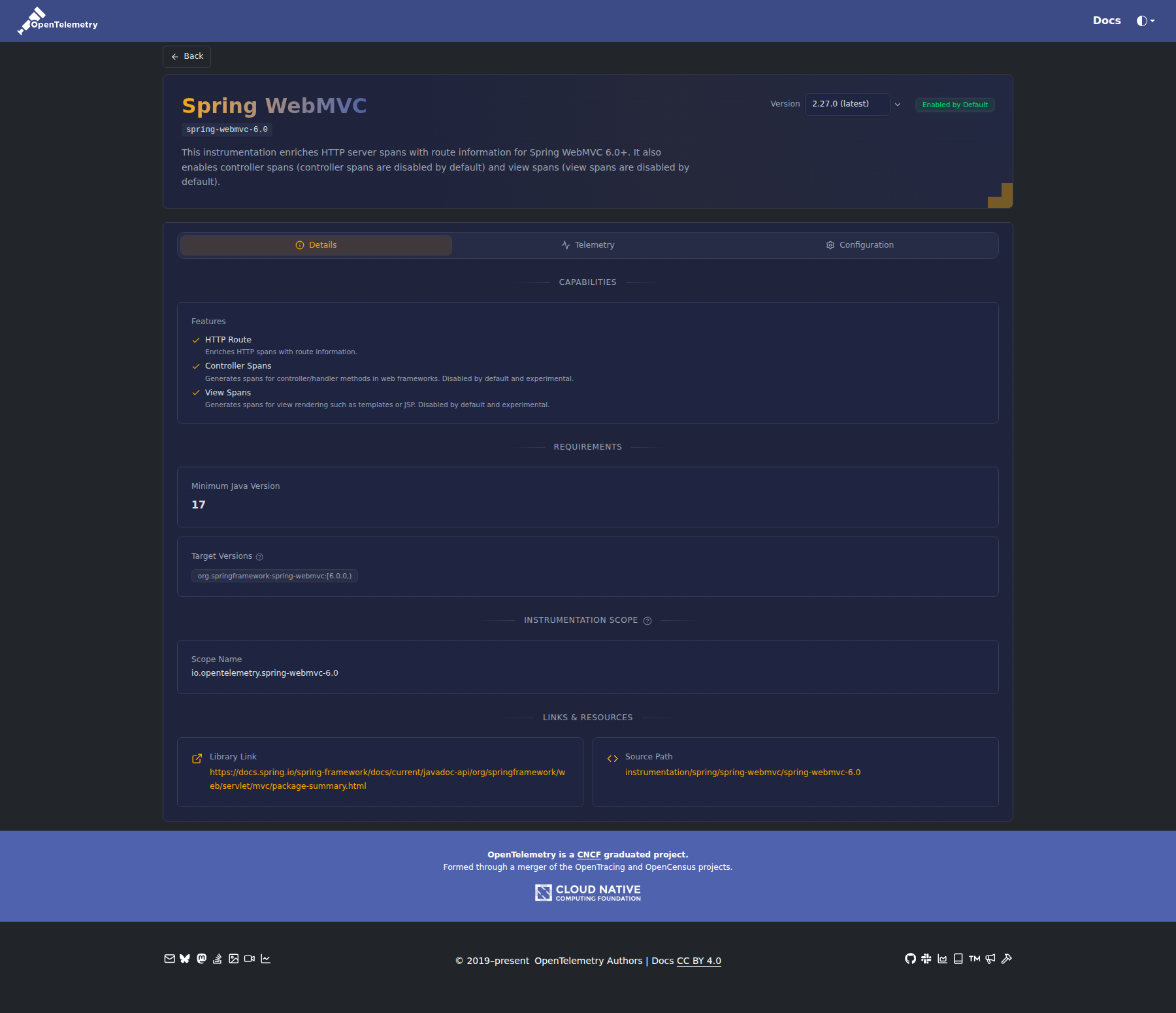
Task: Click the spring-webmvc-6.0 code tag under title
Action: 227,129
